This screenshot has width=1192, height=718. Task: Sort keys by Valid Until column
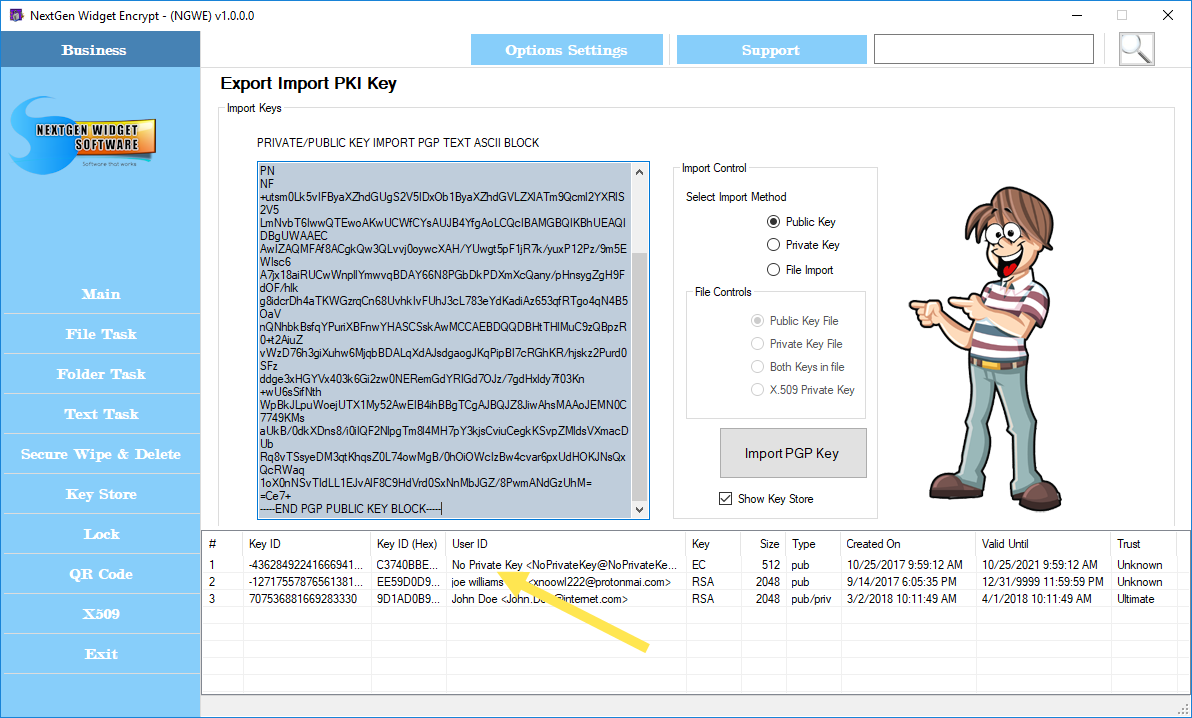[x=1043, y=544]
